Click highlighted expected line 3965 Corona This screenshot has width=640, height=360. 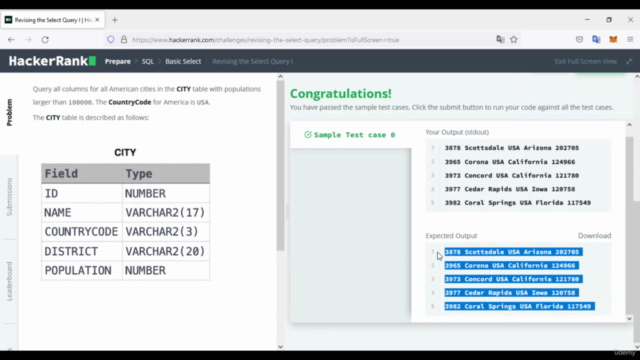coord(511,265)
